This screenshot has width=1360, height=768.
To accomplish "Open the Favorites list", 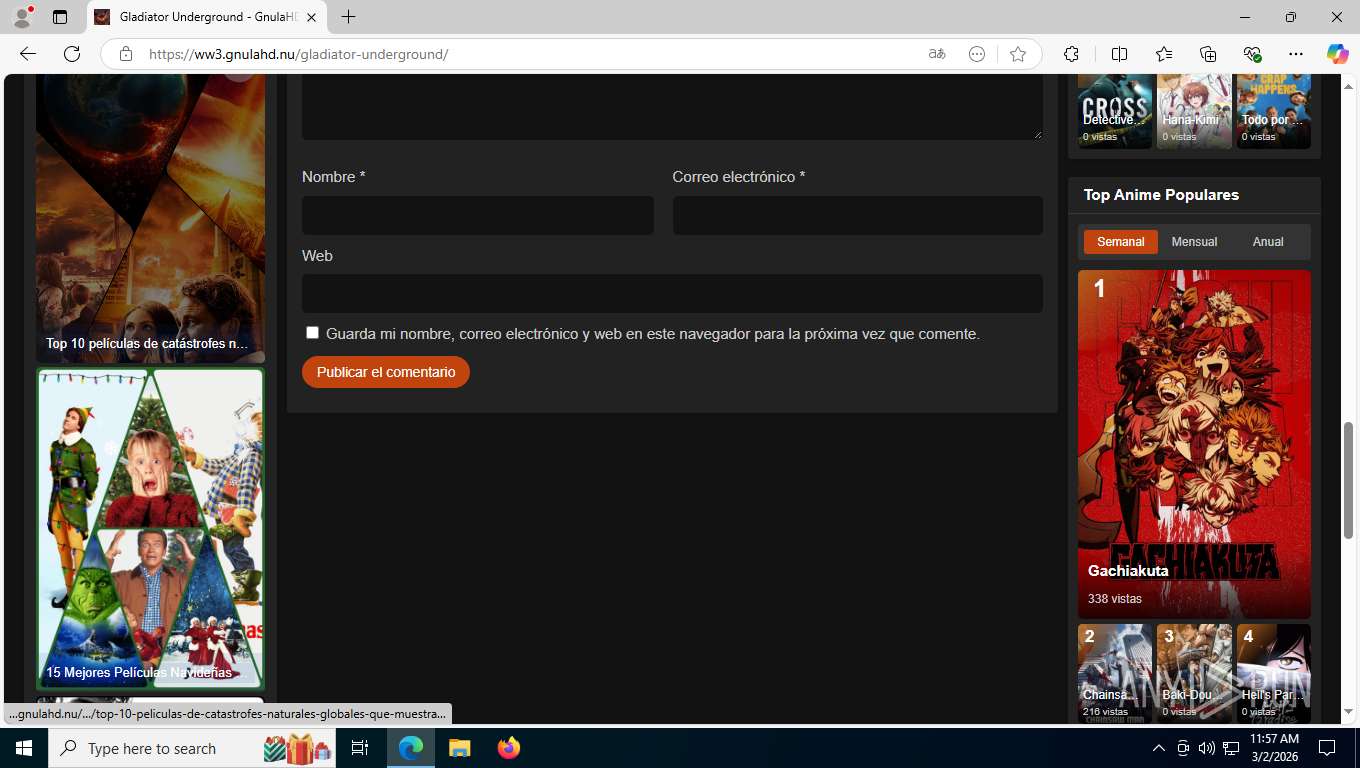I will point(1164,54).
